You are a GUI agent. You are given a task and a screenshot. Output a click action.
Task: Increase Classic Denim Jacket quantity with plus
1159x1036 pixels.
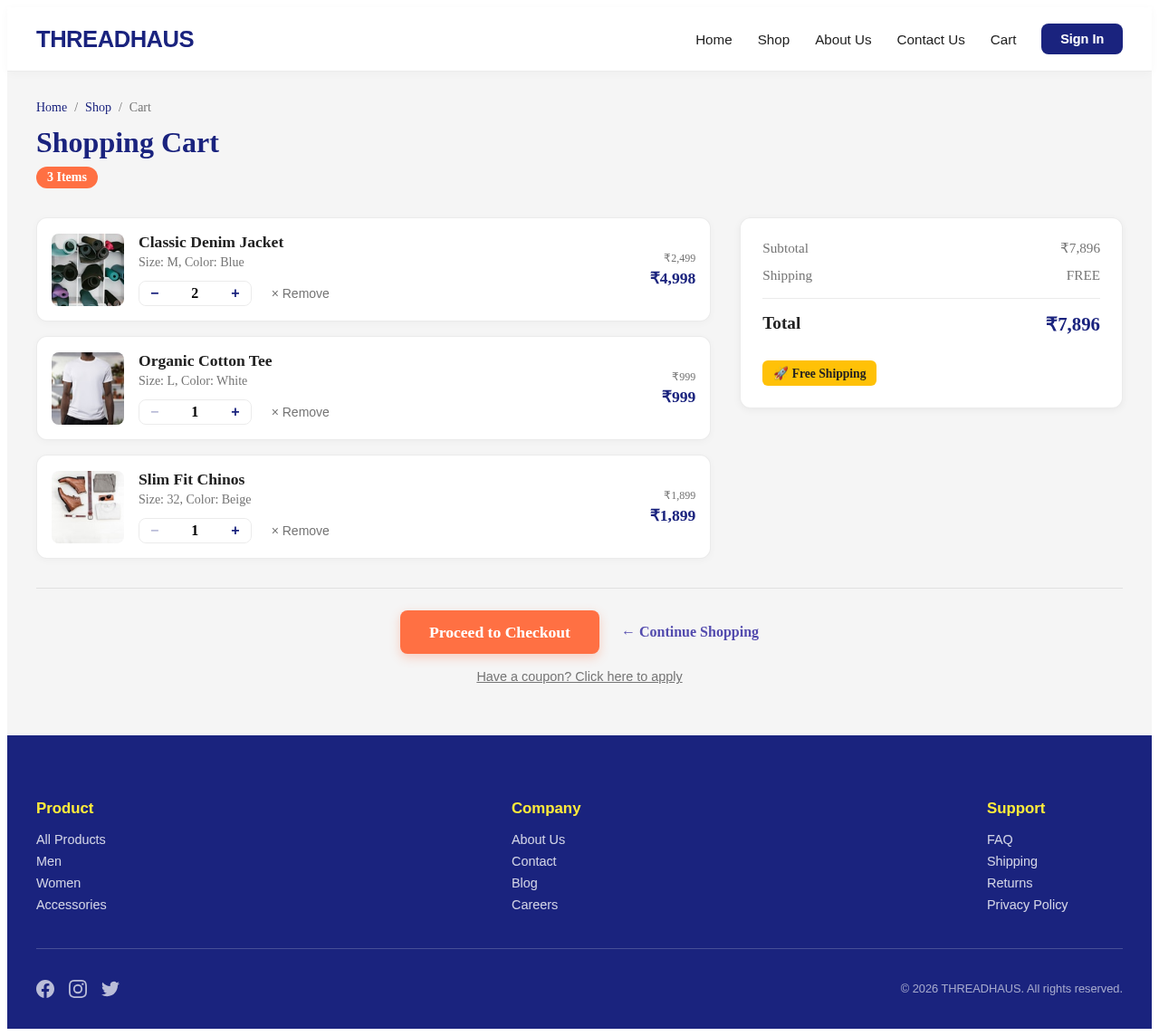tap(235, 293)
